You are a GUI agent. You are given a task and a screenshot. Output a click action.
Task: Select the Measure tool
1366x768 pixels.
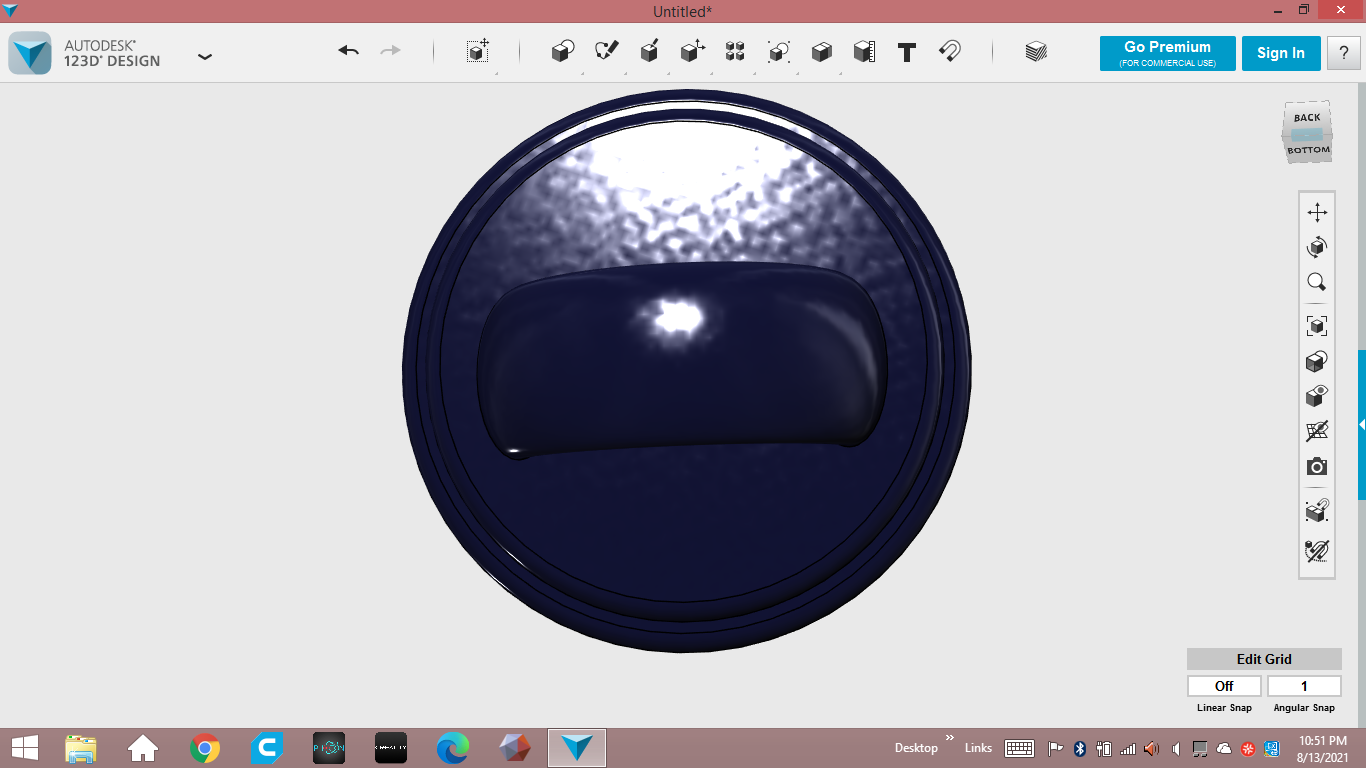click(x=865, y=52)
